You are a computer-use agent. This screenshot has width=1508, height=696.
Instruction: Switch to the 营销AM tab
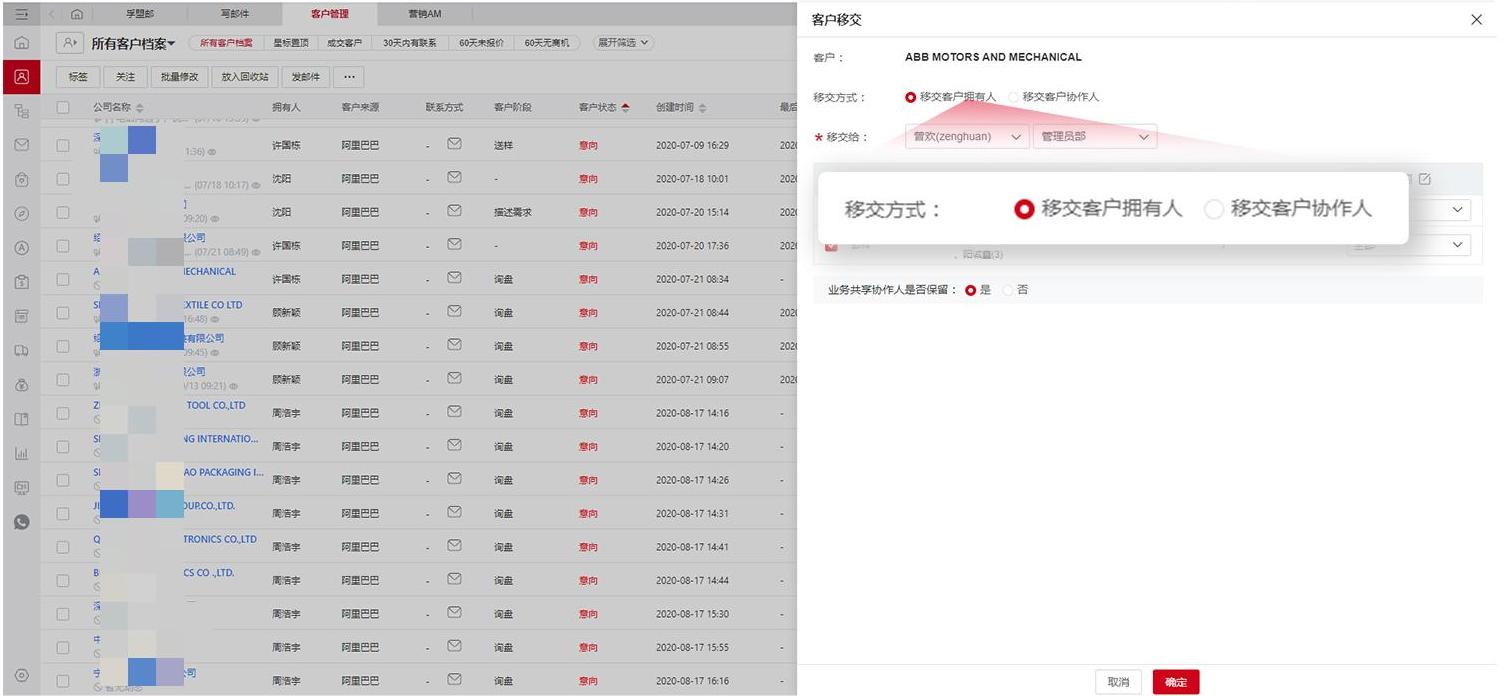424,14
